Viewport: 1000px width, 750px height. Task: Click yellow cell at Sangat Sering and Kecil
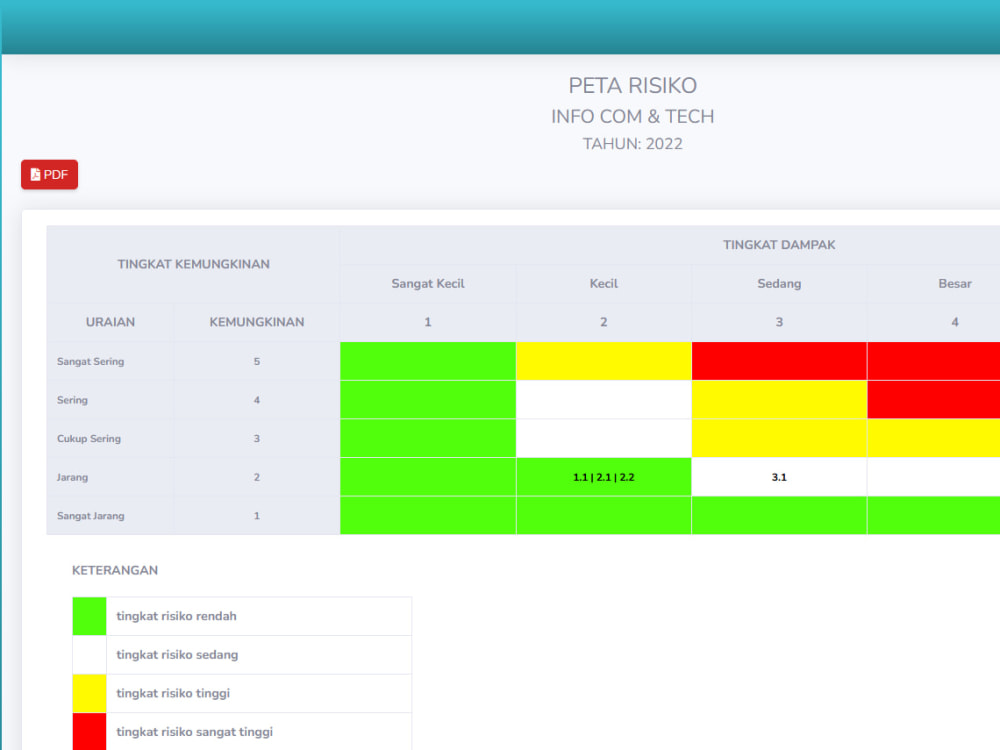pos(603,361)
